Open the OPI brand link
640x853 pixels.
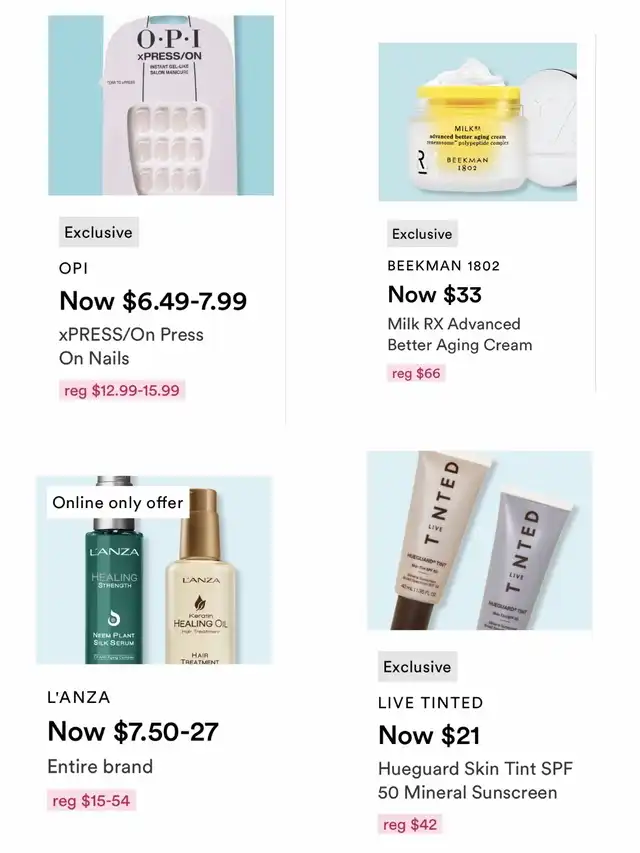(x=73, y=268)
